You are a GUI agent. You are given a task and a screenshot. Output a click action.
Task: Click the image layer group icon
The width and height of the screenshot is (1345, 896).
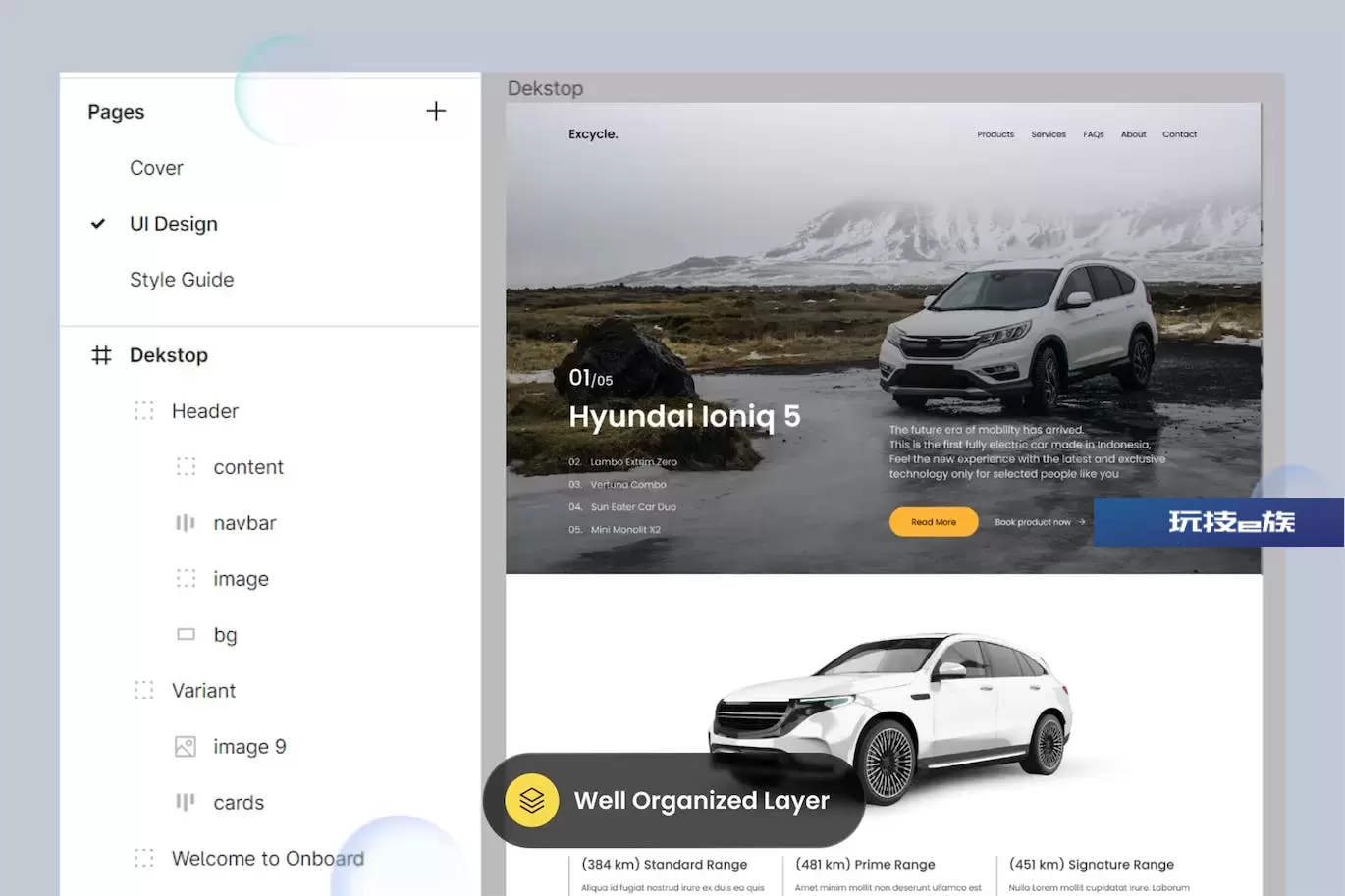click(186, 579)
